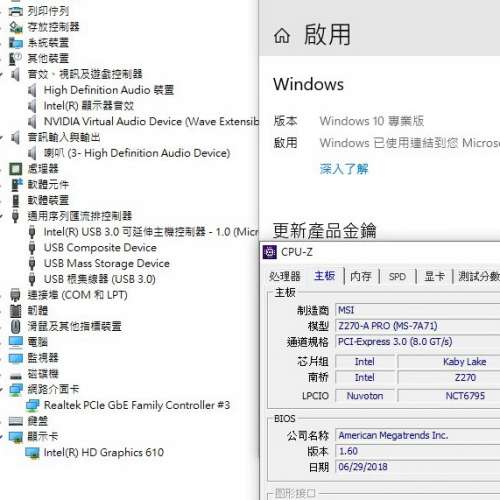The height and width of the screenshot is (500, 500).
Task: Click the USB plug icon for USB Composite Device
Action: coord(32,248)
